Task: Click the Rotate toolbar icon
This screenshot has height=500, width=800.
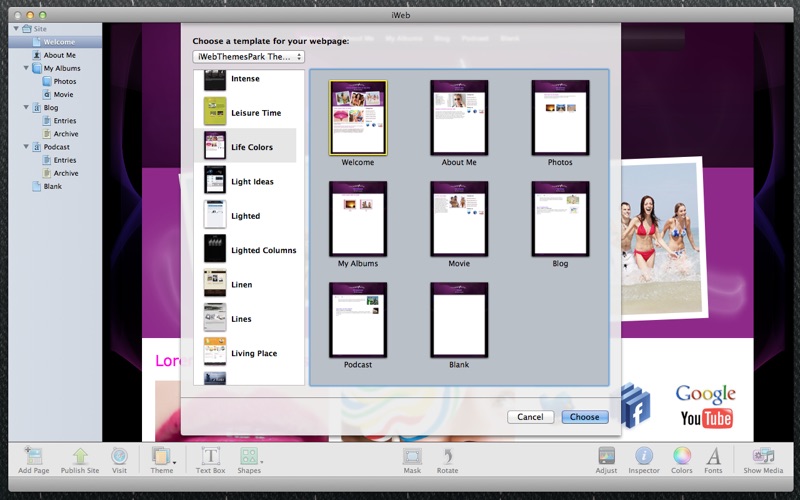Action: pyautogui.click(x=447, y=456)
